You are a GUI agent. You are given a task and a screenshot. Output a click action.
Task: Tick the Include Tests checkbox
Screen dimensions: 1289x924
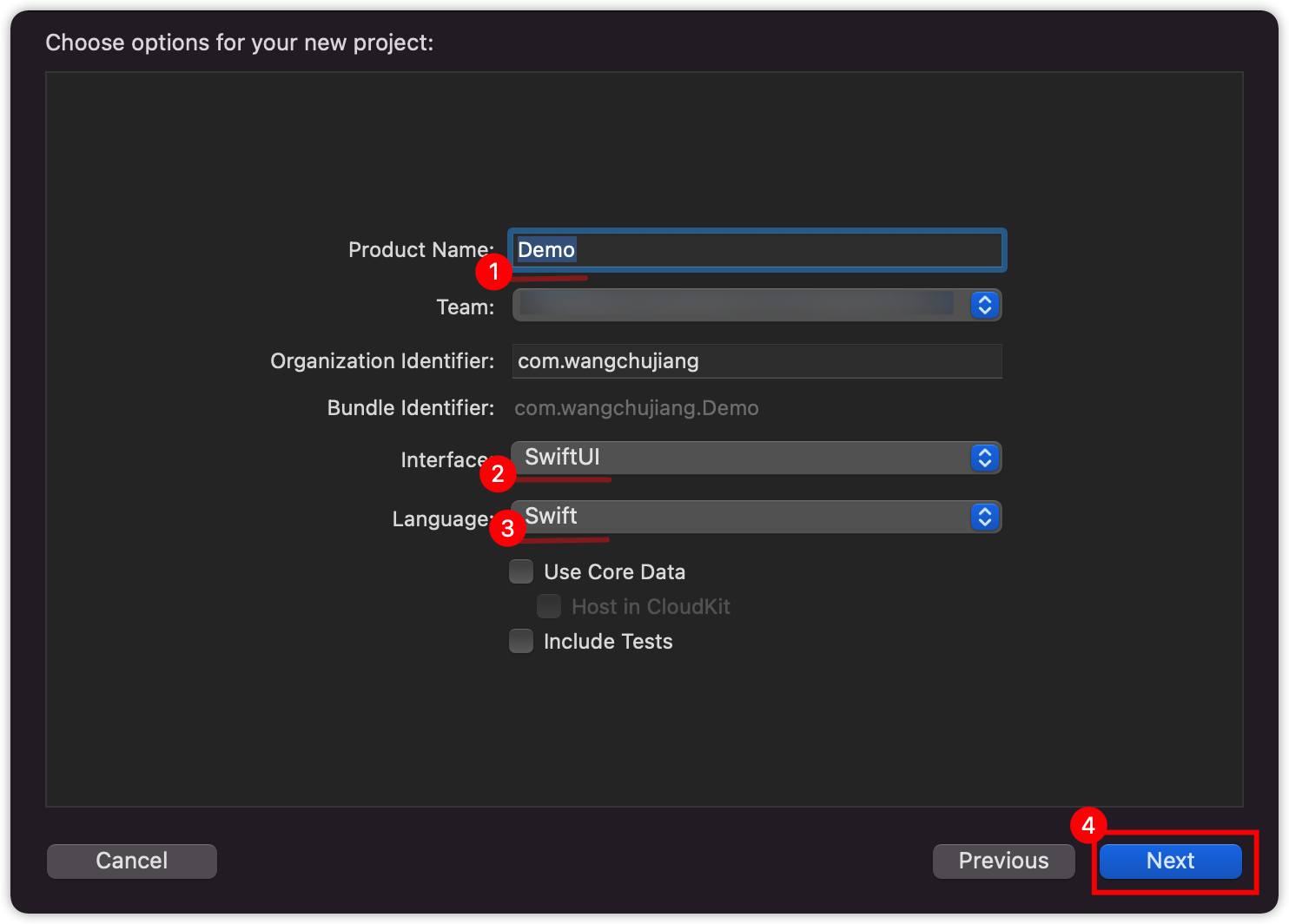pyautogui.click(x=521, y=641)
